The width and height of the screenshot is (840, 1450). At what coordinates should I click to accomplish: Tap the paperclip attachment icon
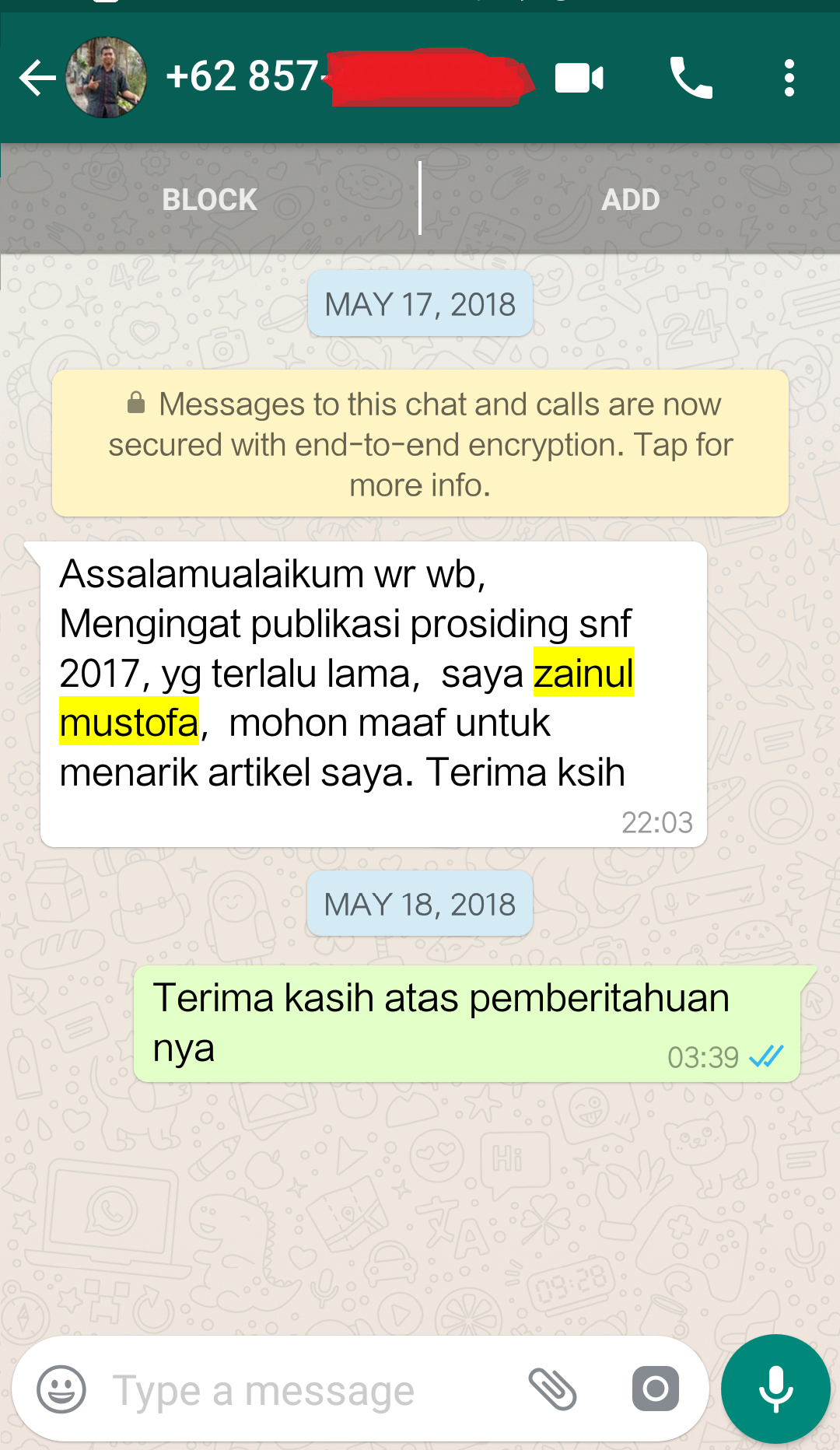(x=552, y=1389)
